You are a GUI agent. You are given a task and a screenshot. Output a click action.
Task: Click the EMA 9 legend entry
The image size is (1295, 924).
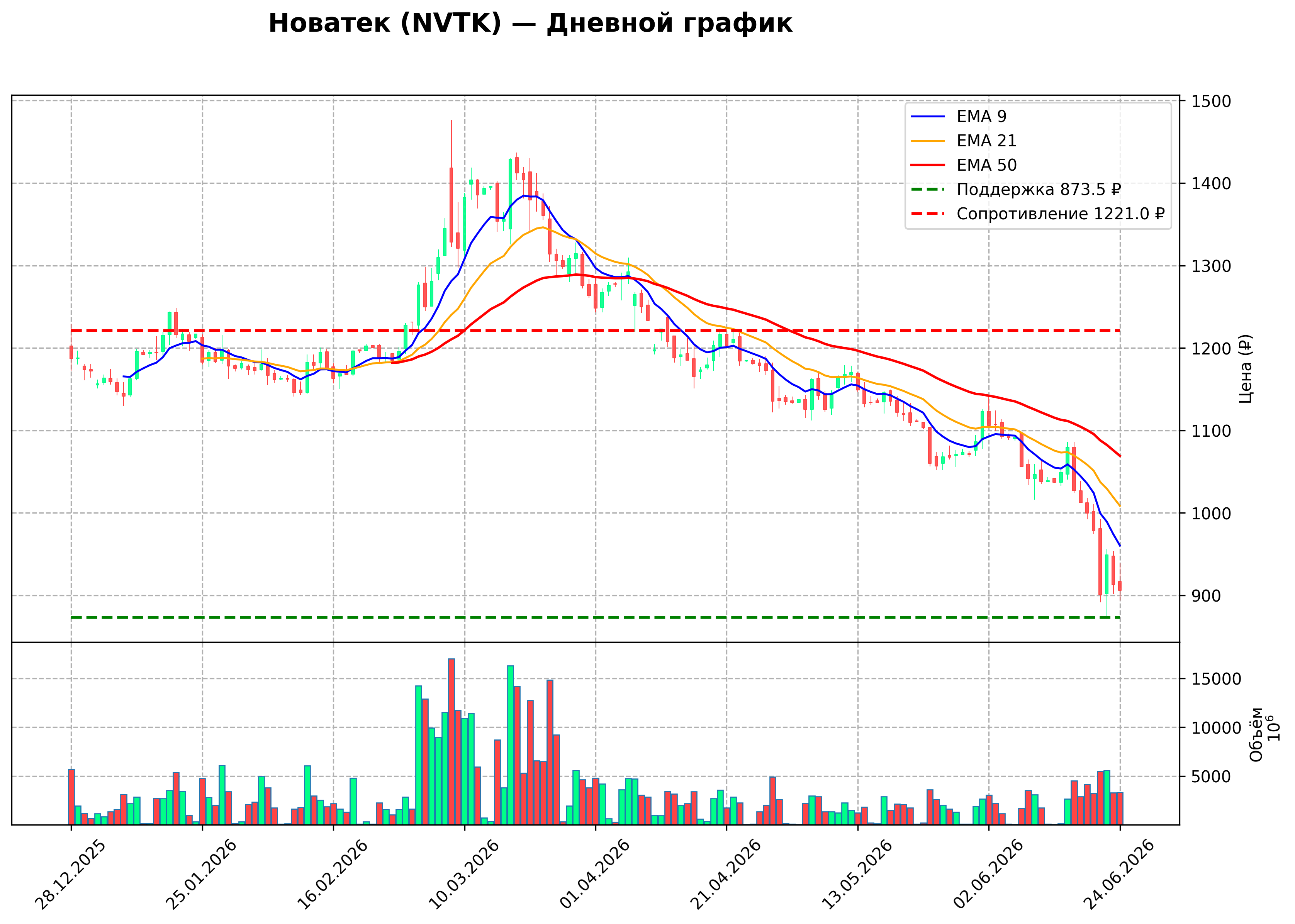pos(959,117)
